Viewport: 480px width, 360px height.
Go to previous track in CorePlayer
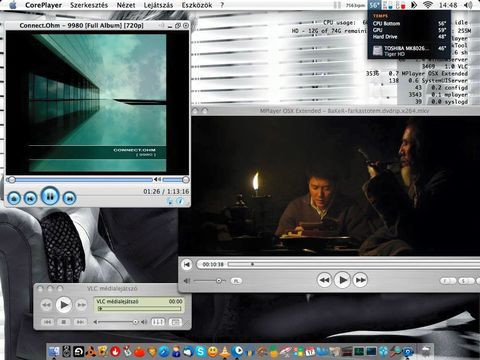click(30, 198)
